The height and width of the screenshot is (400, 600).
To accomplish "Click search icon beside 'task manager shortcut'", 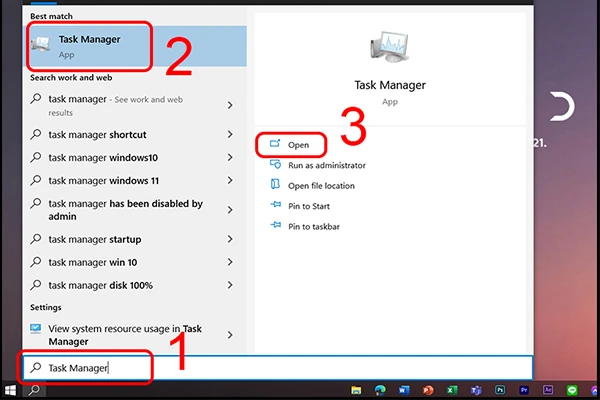I will (36, 134).
